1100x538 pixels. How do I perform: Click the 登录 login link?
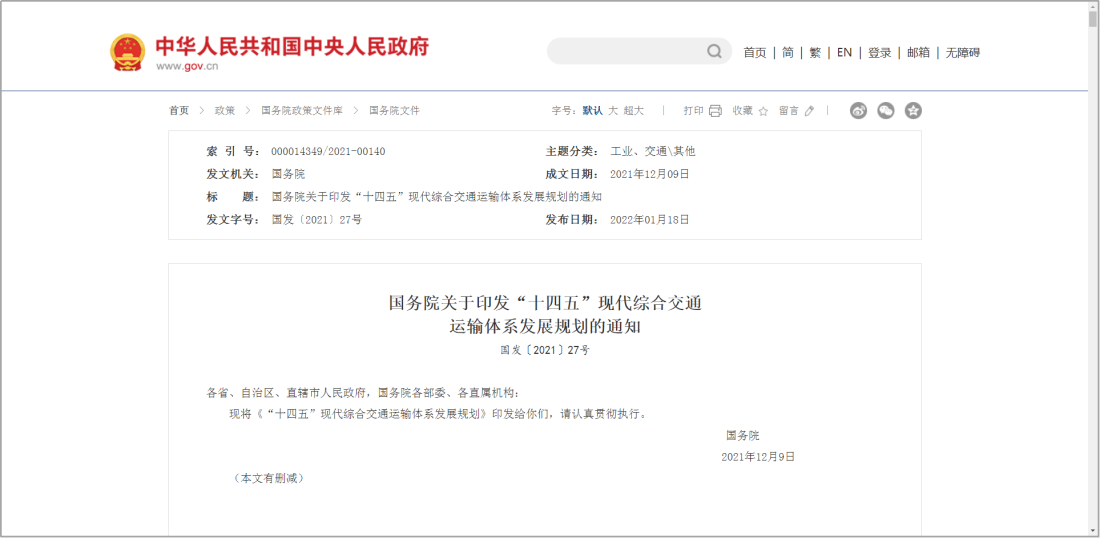click(879, 53)
